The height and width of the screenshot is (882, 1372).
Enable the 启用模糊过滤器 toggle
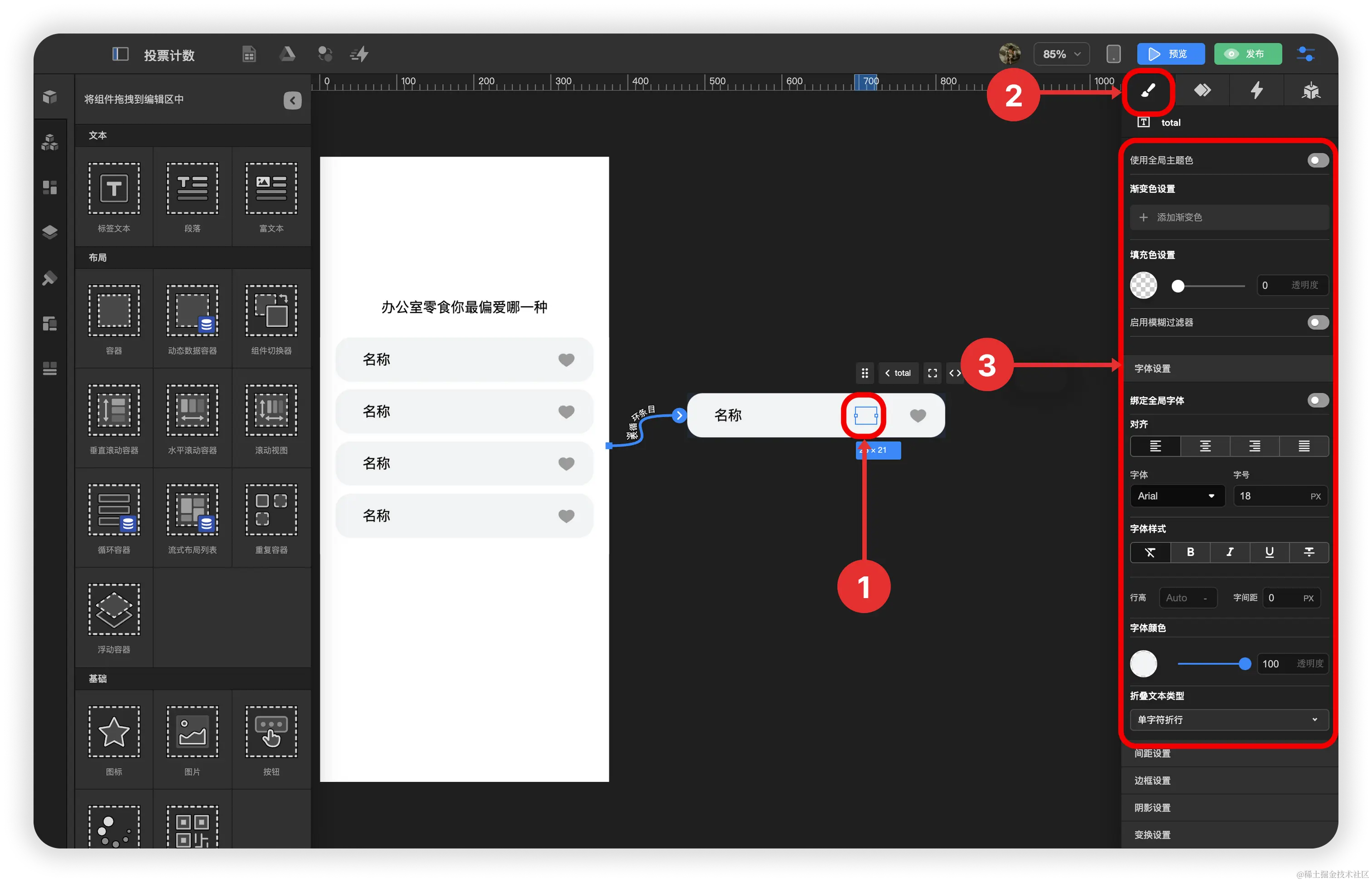click(1317, 322)
